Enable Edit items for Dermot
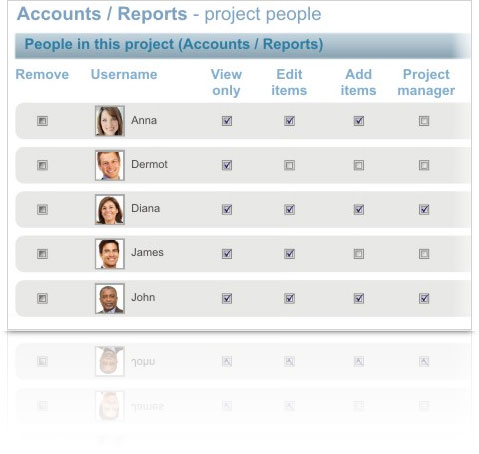The height and width of the screenshot is (454, 479). click(289, 165)
